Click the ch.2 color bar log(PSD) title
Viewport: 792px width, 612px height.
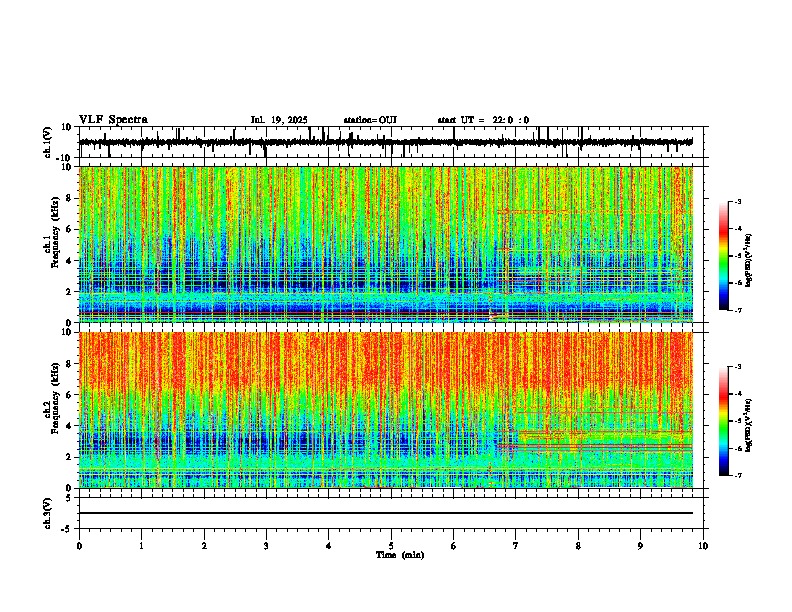pos(749,425)
